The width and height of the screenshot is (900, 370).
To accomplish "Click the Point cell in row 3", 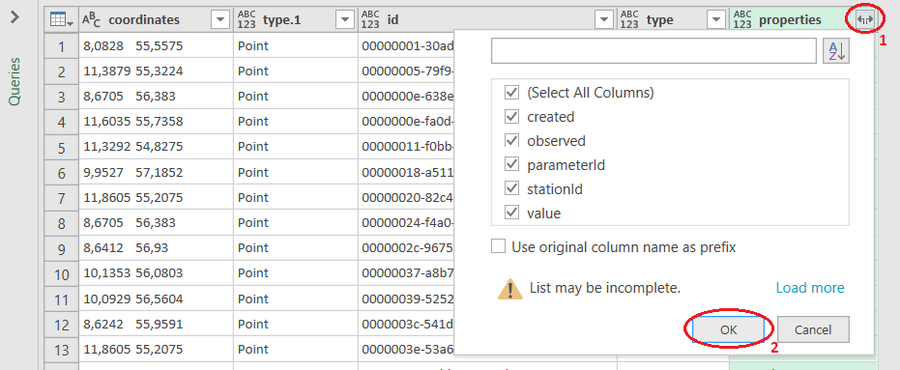I will (x=296, y=96).
